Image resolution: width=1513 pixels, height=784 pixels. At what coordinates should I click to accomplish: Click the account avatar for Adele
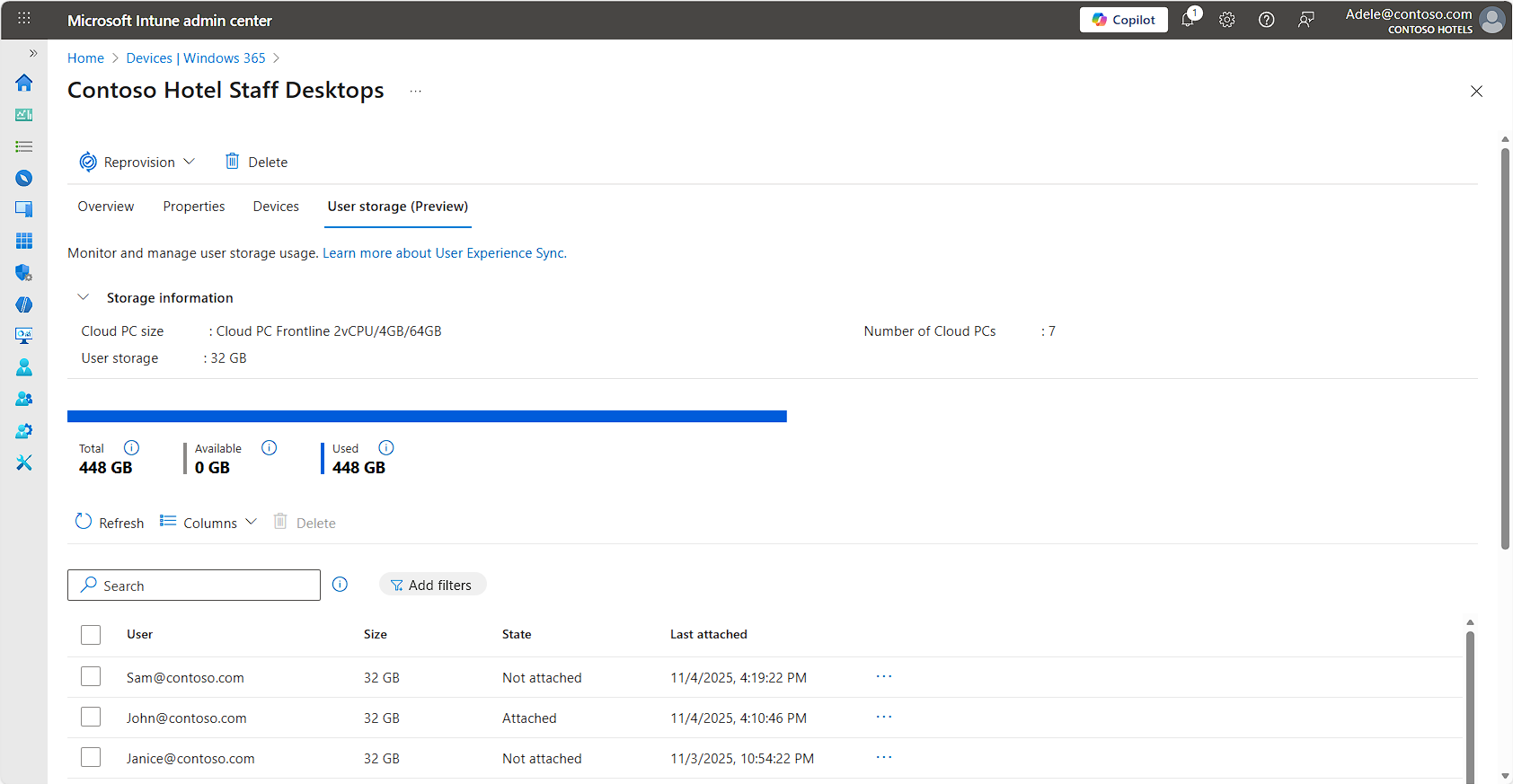(x=1492, y=20)
